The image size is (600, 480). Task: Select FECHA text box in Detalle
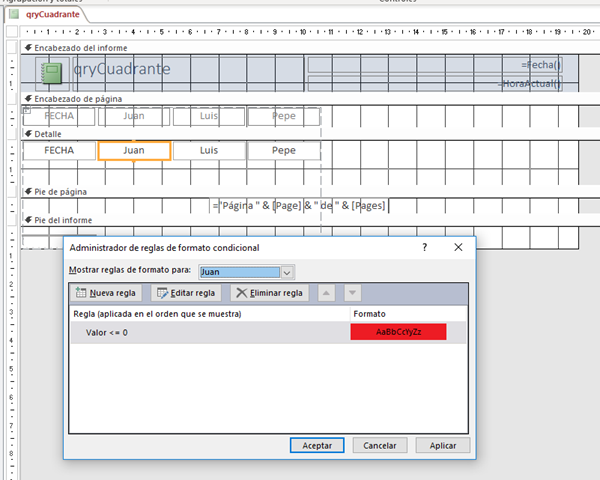point(59,150)
